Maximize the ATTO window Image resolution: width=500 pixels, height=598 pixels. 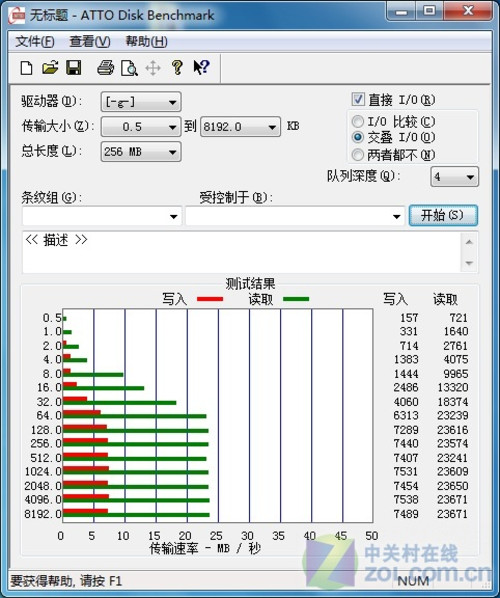click(430, 11)
